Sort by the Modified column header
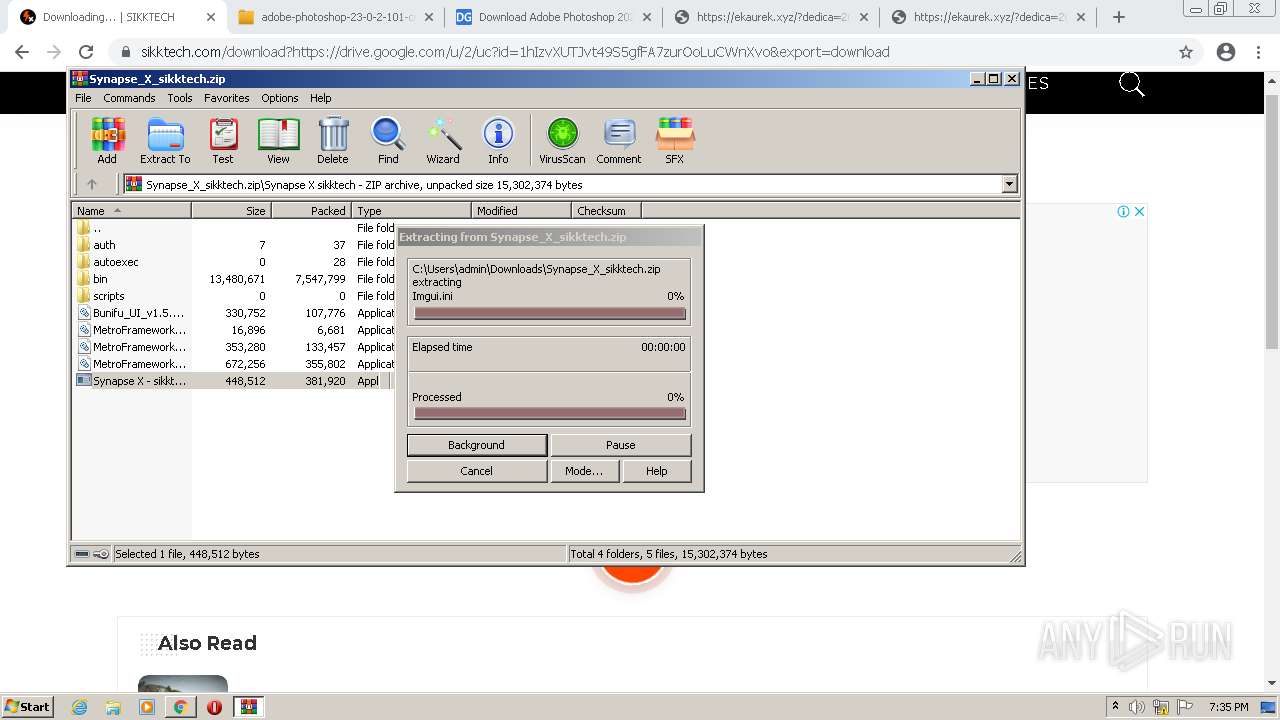 point(521,211)
